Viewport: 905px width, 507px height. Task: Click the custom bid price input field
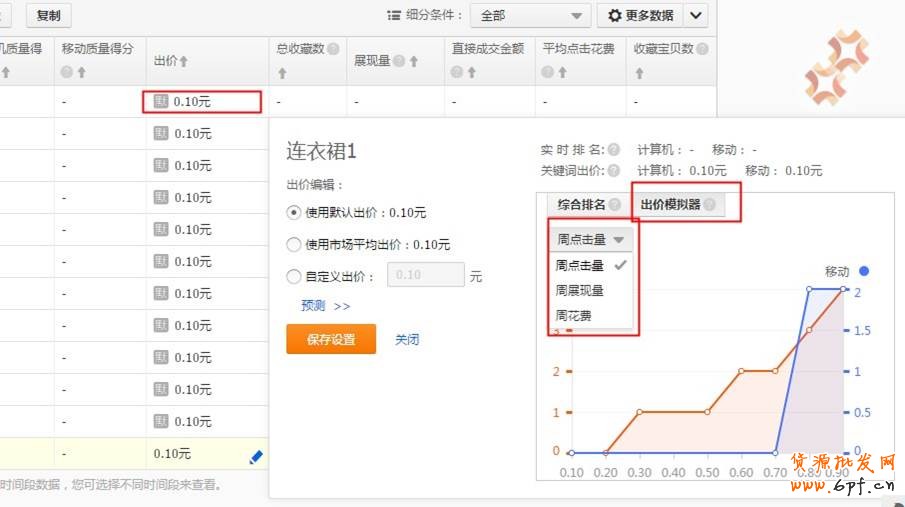(425, 276)
